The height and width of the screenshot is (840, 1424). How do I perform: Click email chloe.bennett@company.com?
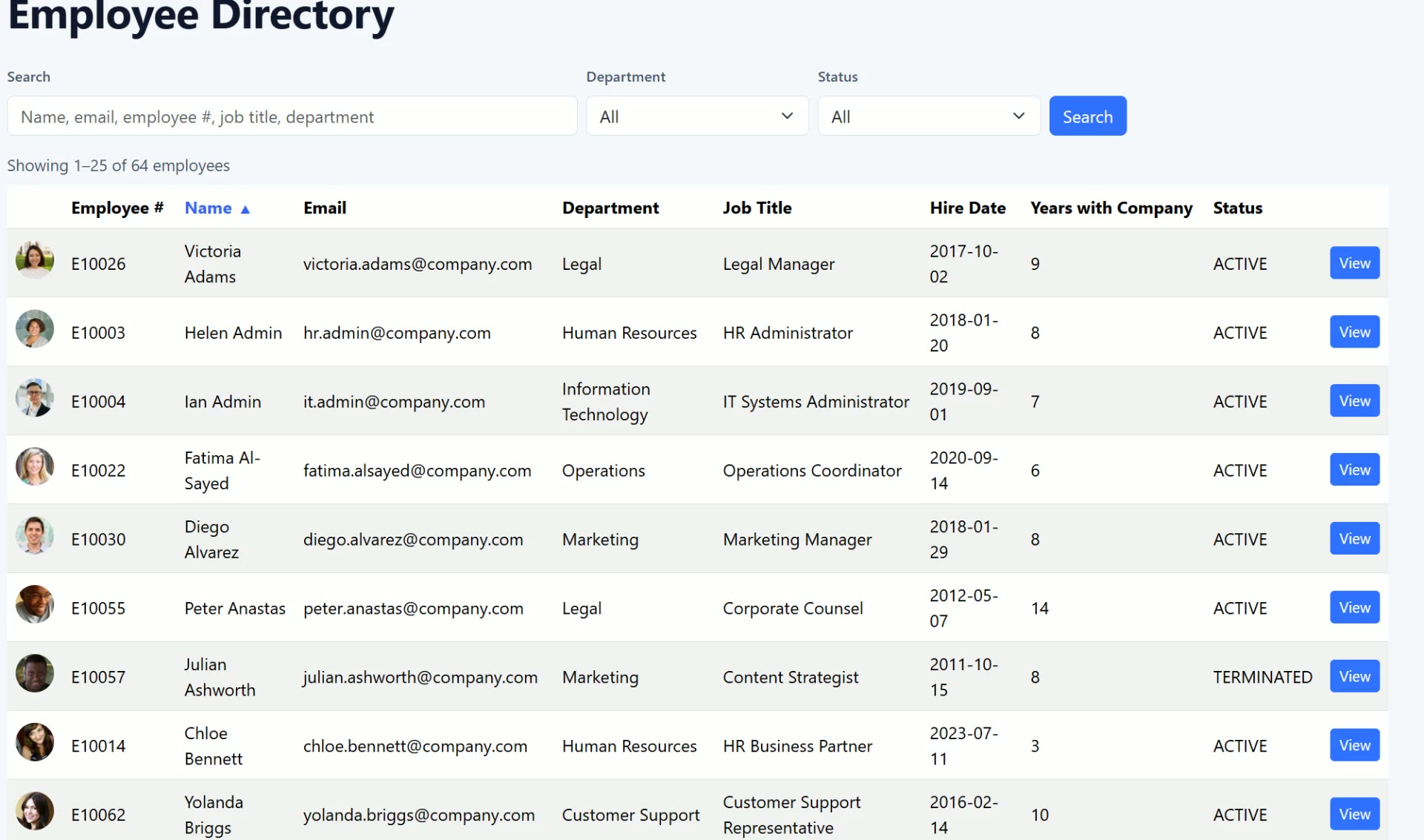(x=415, y=747)
